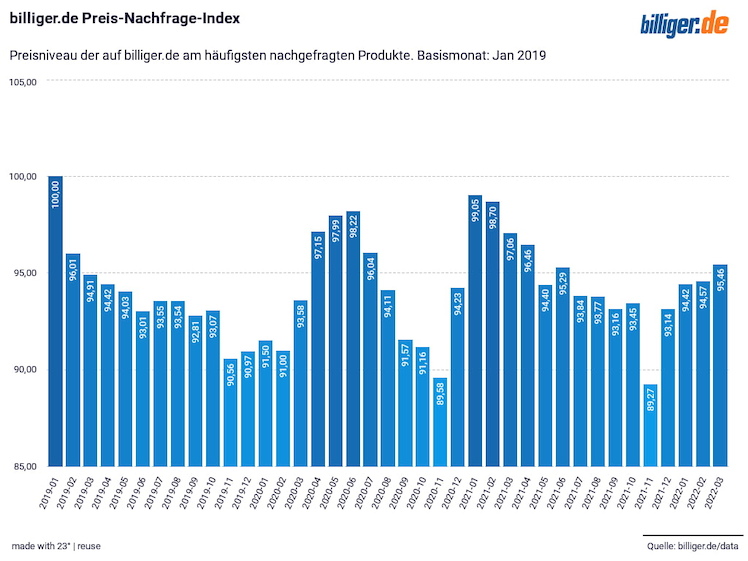Screen dimensions: 748x561
Task: Select the 2019-01 bar labeled 100,00
Action: pyautogui.click(x=55, y=321)
